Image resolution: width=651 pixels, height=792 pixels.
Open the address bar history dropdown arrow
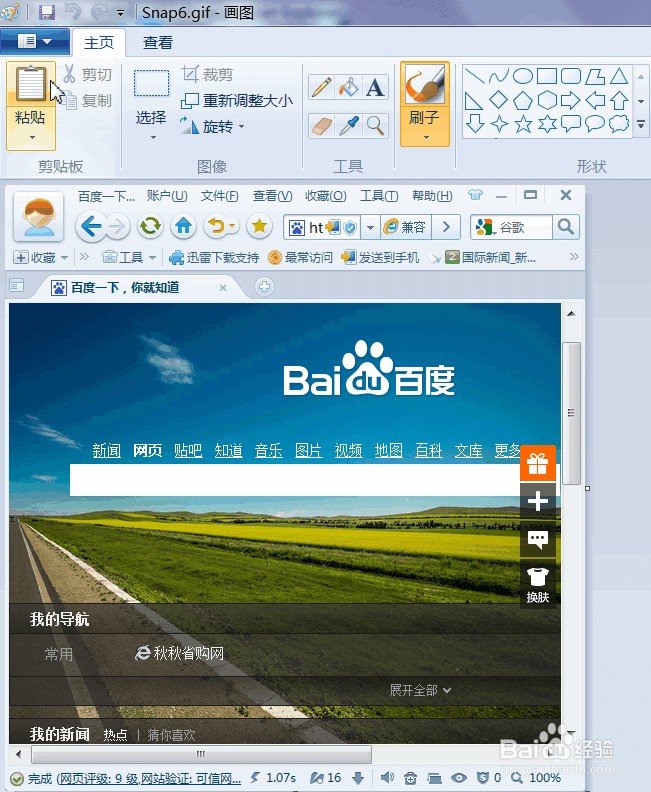(x=370, y=227)
